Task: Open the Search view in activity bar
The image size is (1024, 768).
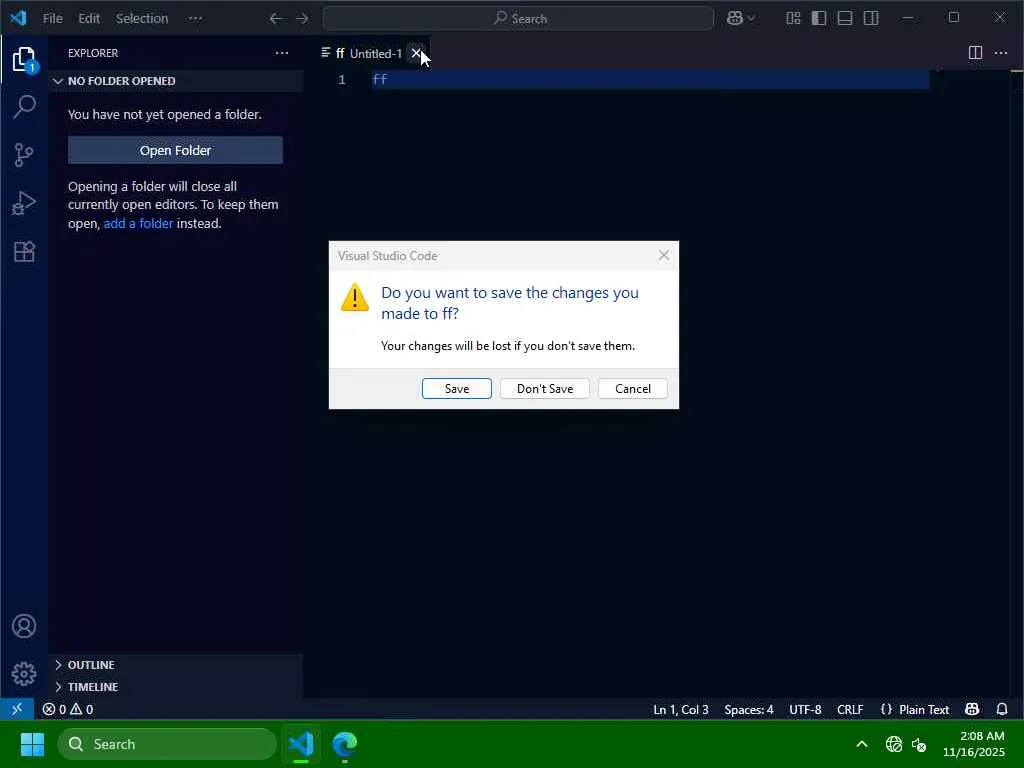Action: [24, 106]
